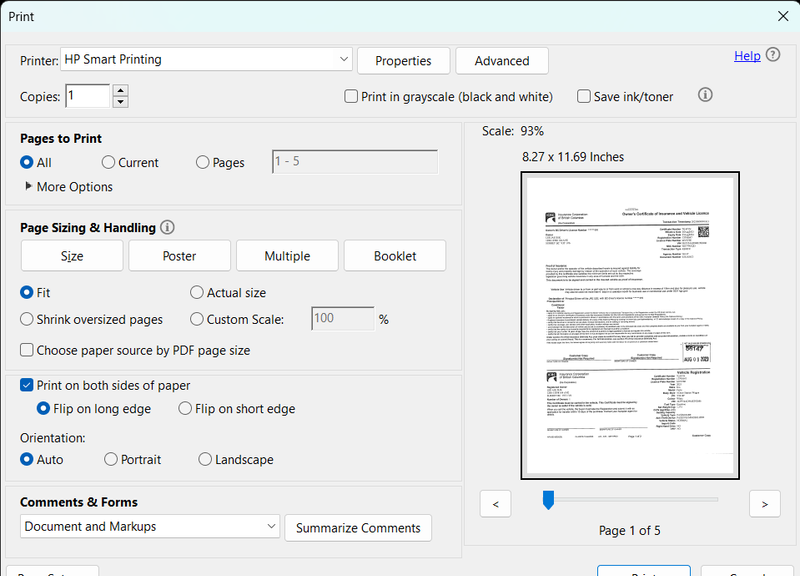Screen dimensions: 800x576
Task: Select the Booklet sizing tab
Action: [x=395, y=256]
